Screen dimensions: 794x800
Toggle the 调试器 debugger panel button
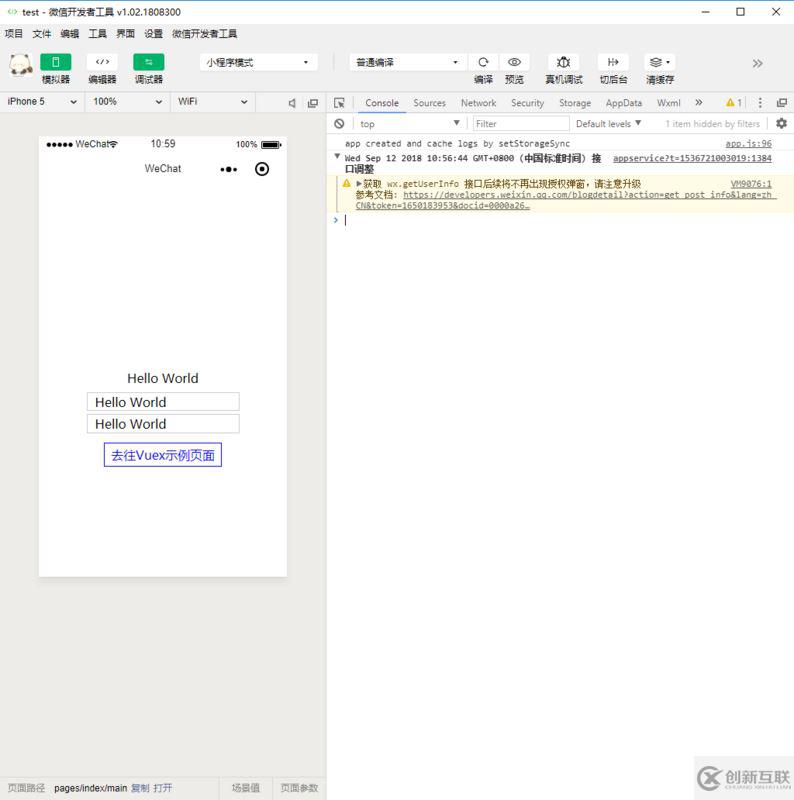[148, 62]
